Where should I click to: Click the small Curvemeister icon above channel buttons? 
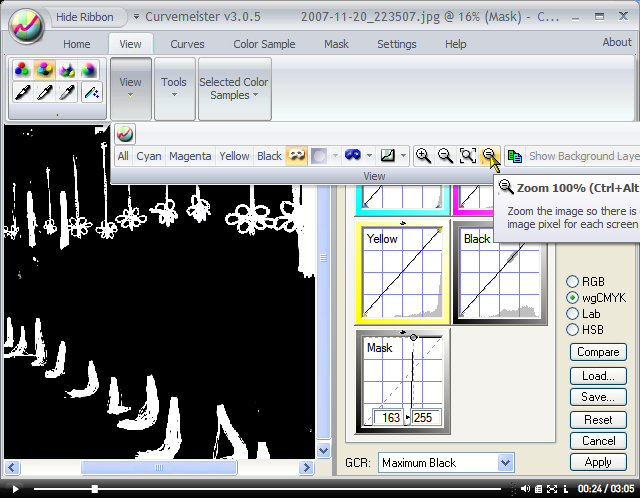pos(125,134)
